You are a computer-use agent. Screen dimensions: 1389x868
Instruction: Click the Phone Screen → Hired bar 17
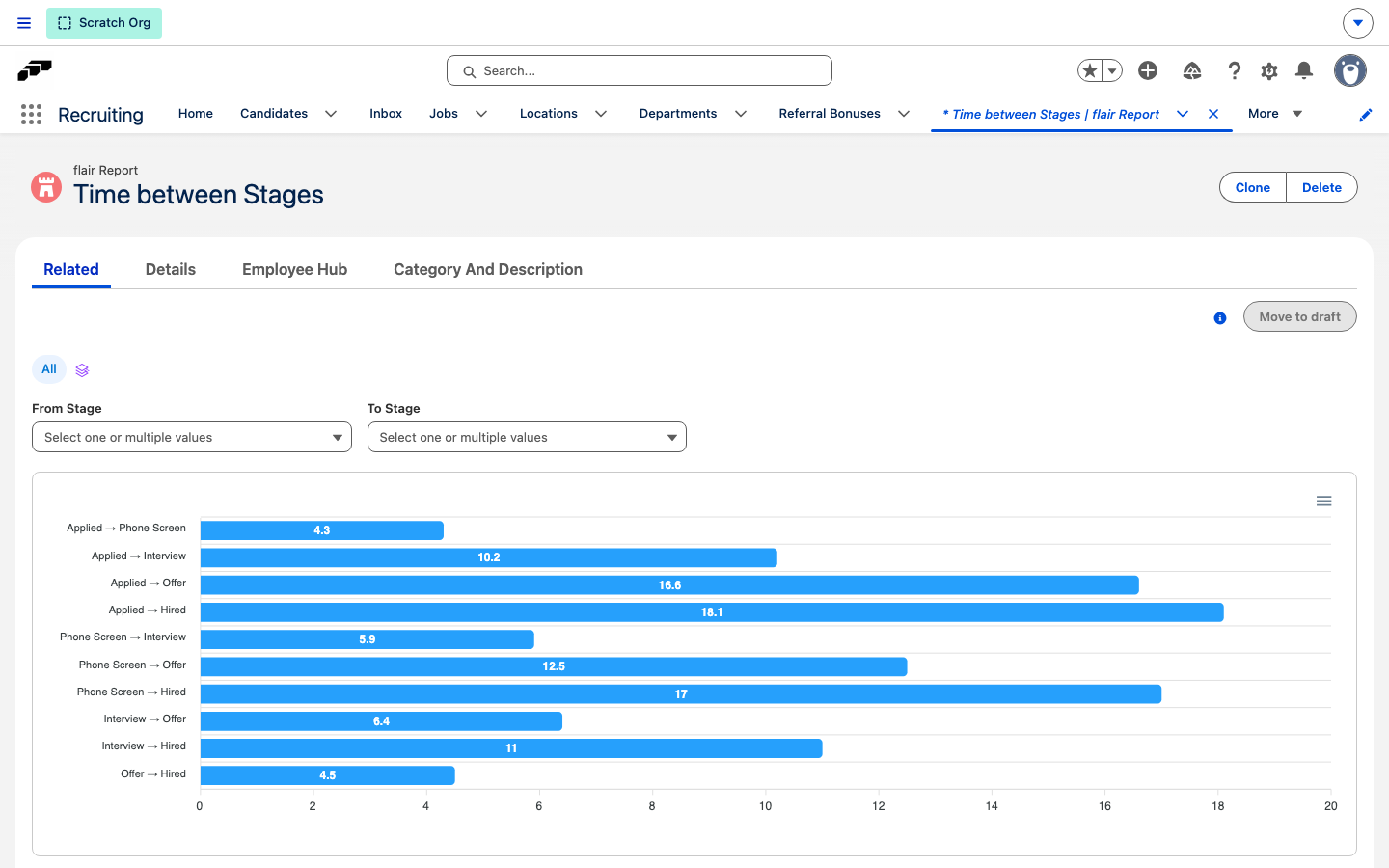681,694
